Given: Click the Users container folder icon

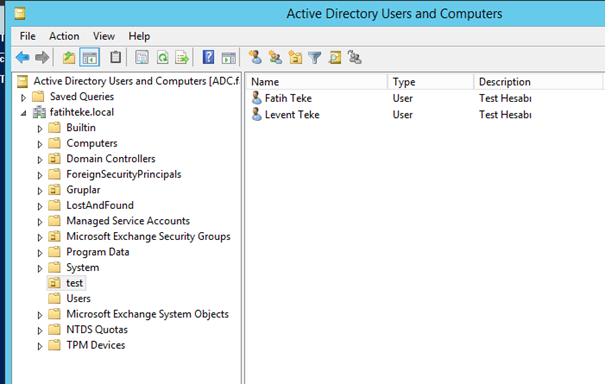Looking at the screenshot, I should tap(54, 298).
